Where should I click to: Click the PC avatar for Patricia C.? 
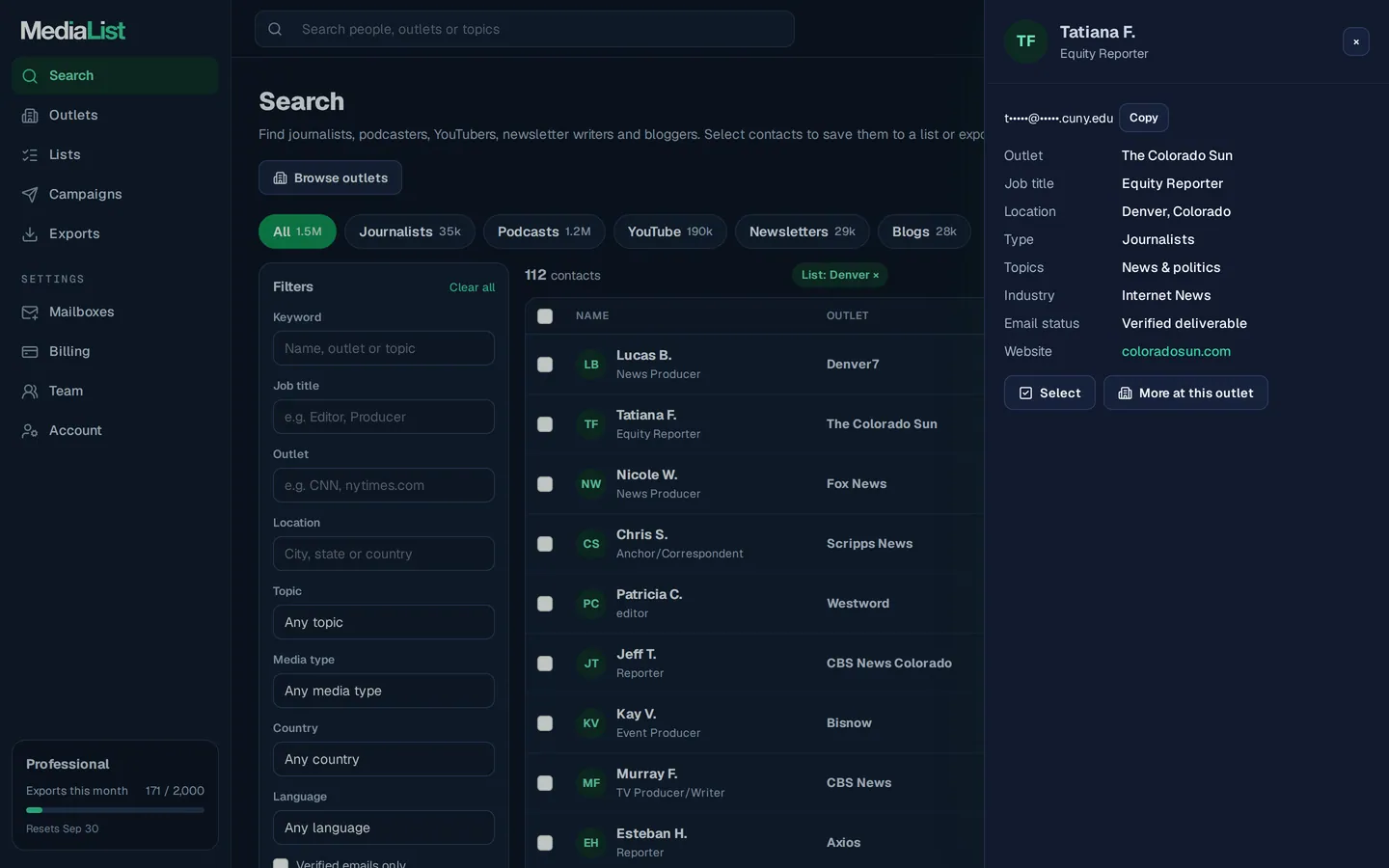tap(591, 604)
